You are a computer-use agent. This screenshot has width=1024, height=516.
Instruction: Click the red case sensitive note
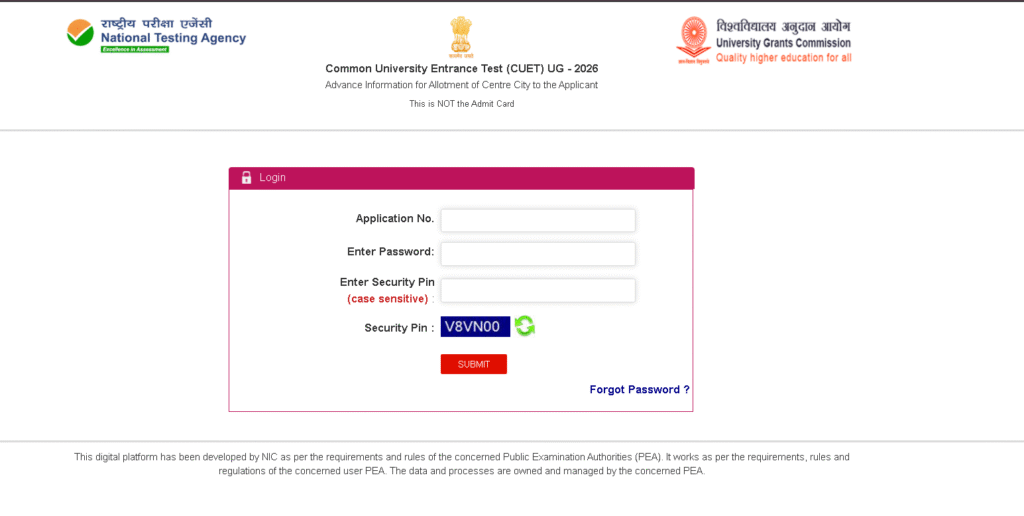pos(387,299)
